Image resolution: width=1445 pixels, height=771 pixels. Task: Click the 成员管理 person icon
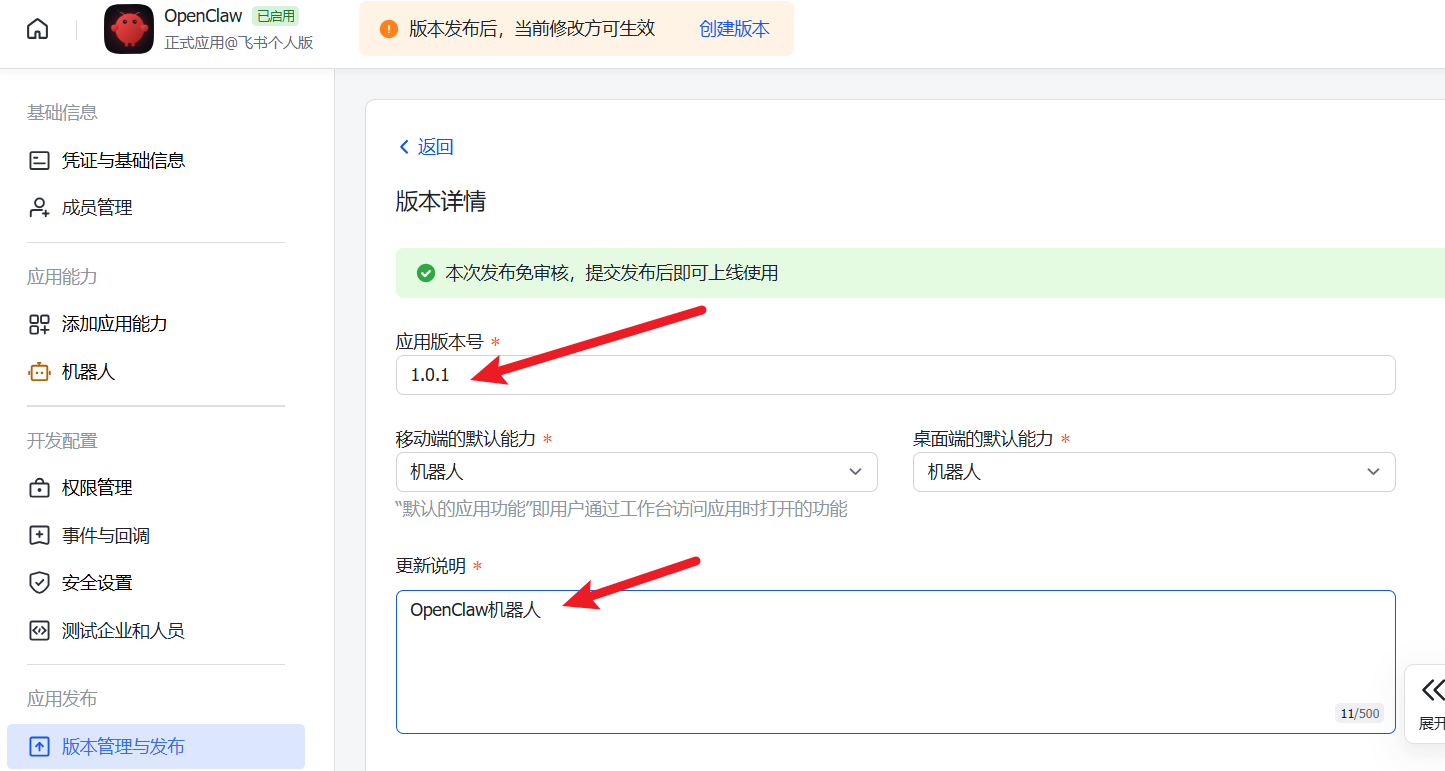coord(39,208)
